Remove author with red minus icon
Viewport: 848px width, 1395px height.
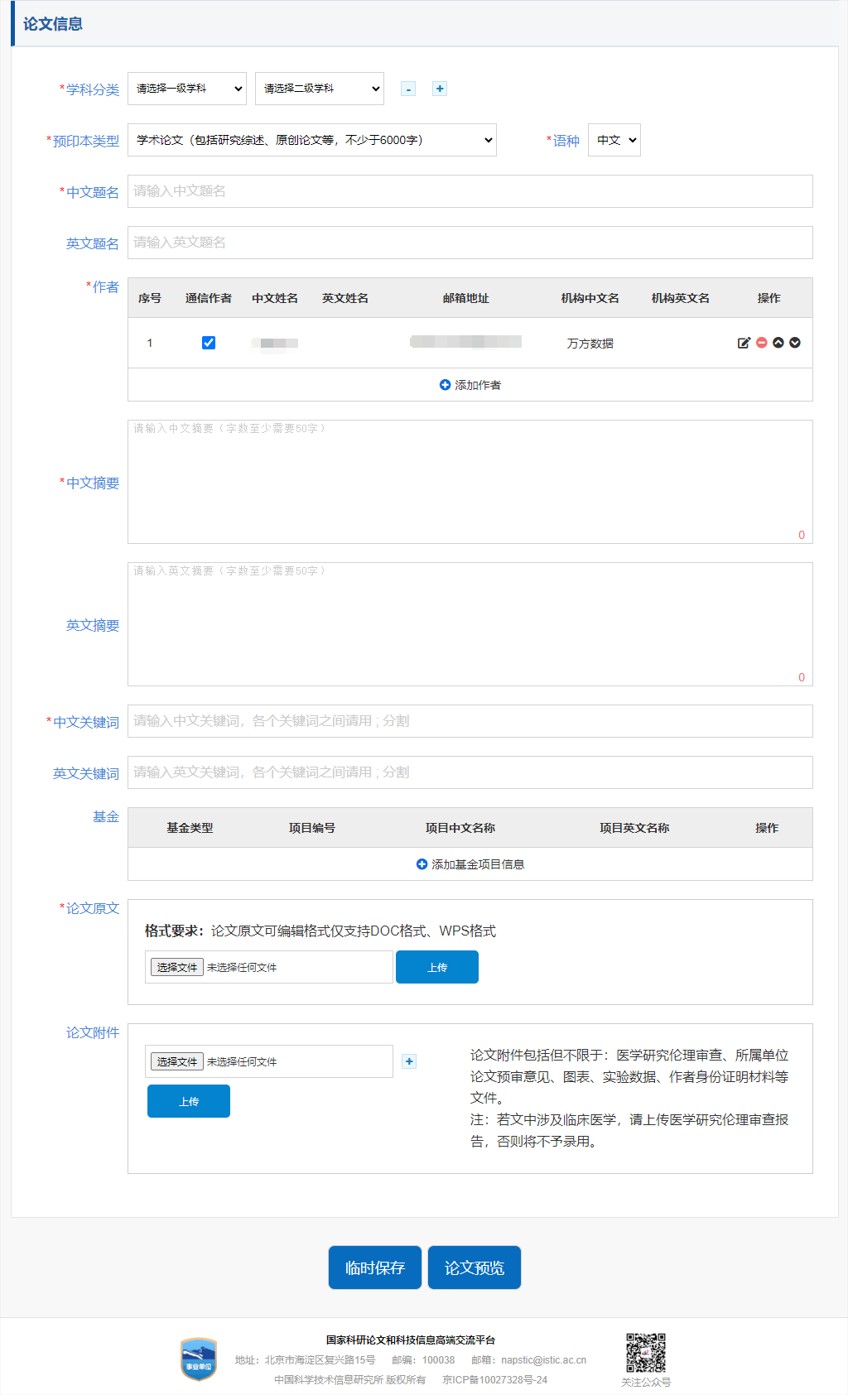pos(761,343)
